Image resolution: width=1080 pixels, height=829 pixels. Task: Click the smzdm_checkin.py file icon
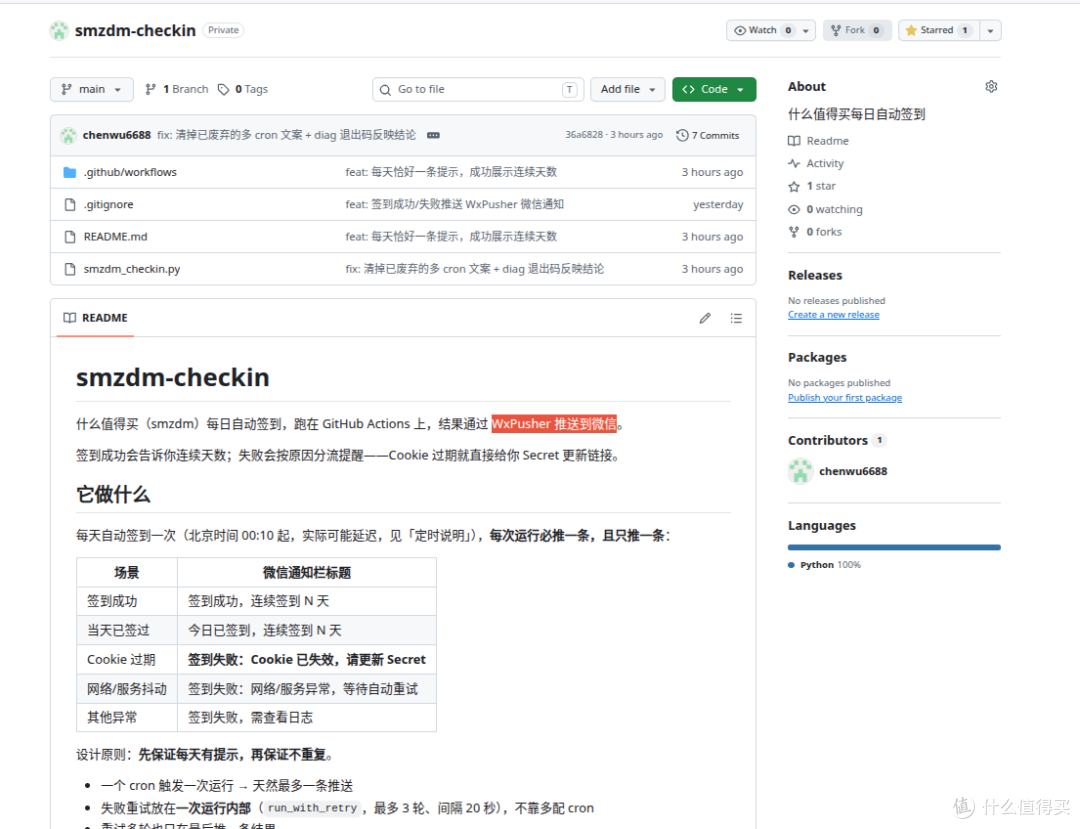click(70, 269)
